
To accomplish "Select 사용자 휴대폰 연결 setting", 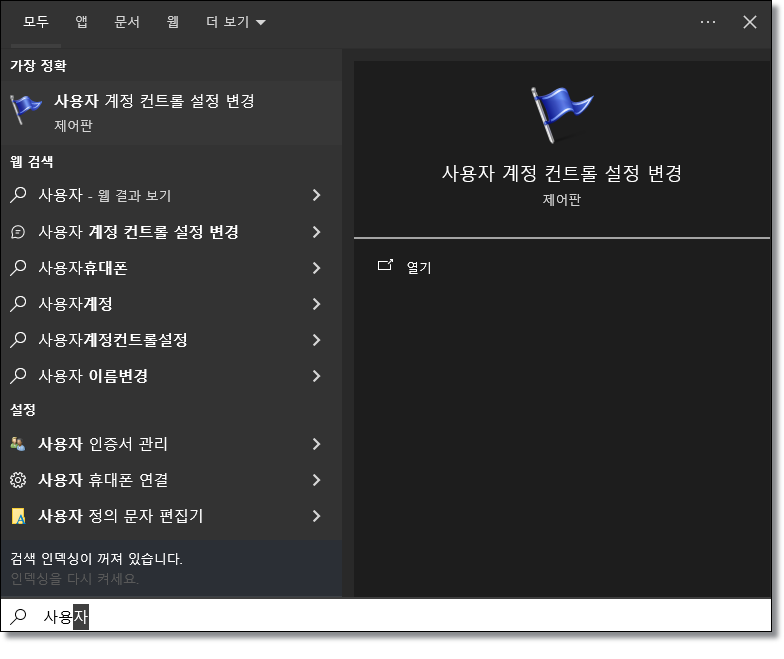I will click(x=172, y=480).
